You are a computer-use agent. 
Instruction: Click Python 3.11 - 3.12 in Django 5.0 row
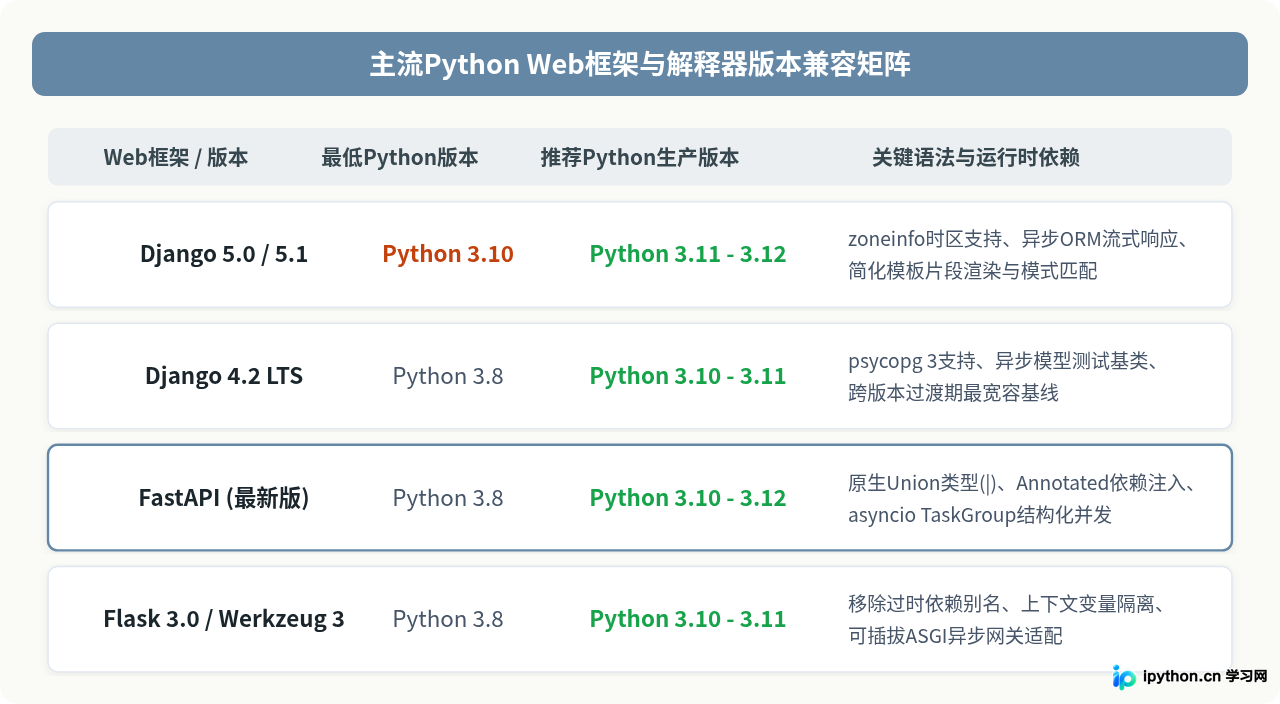coord(688,254)
